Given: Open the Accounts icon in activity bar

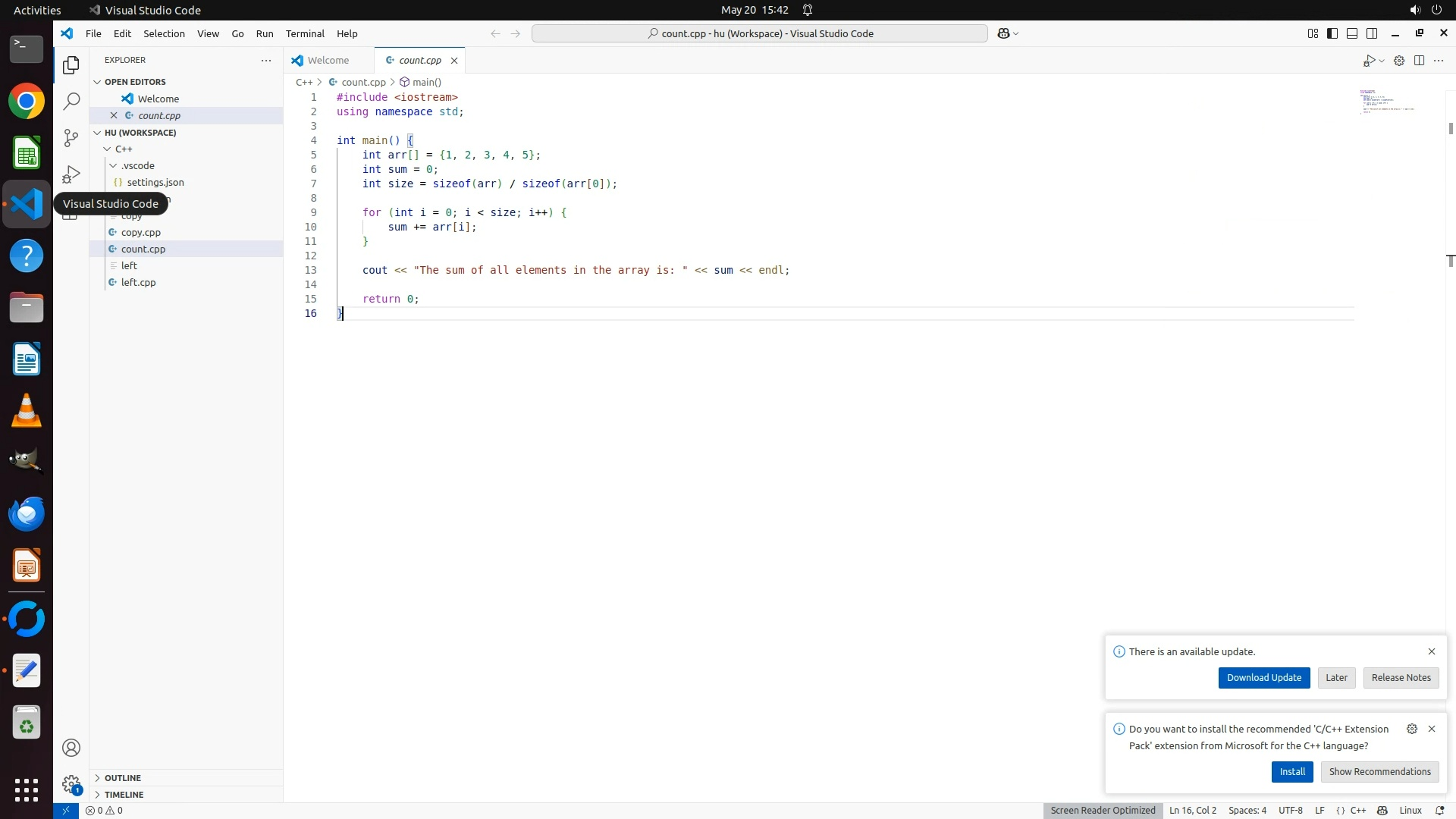Looking at the screenshot, I should coord(71,748).
